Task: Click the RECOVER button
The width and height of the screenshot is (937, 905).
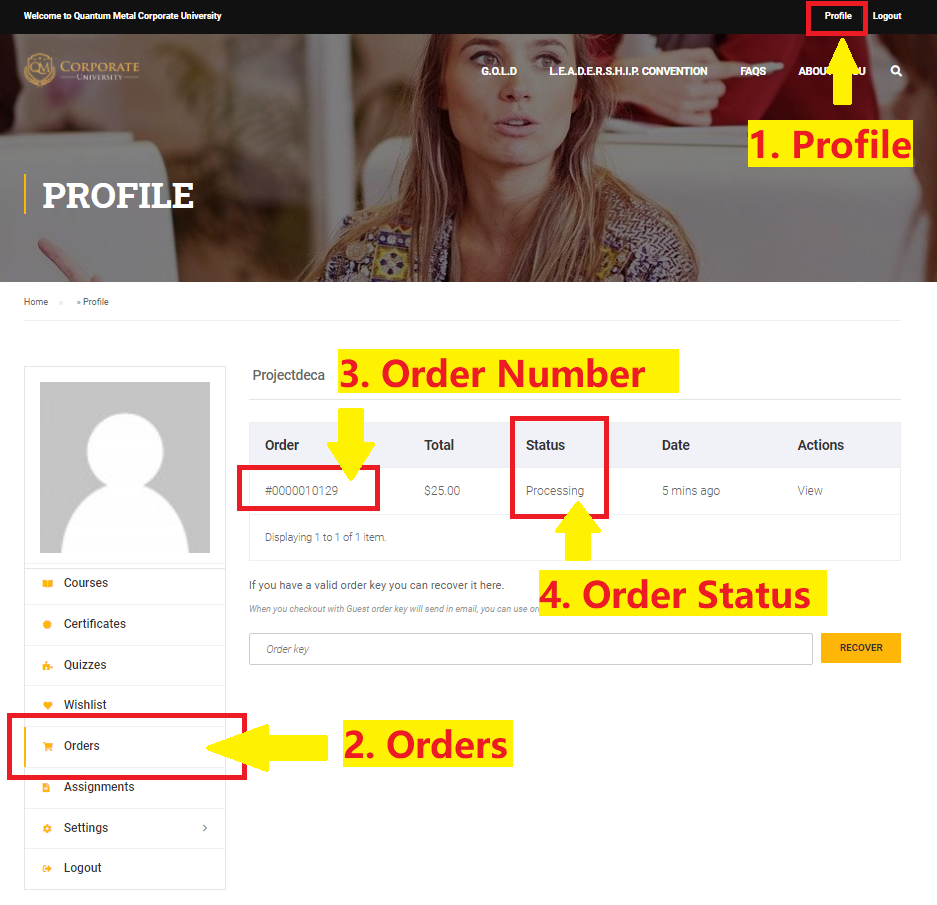Action: coord(861,648)
